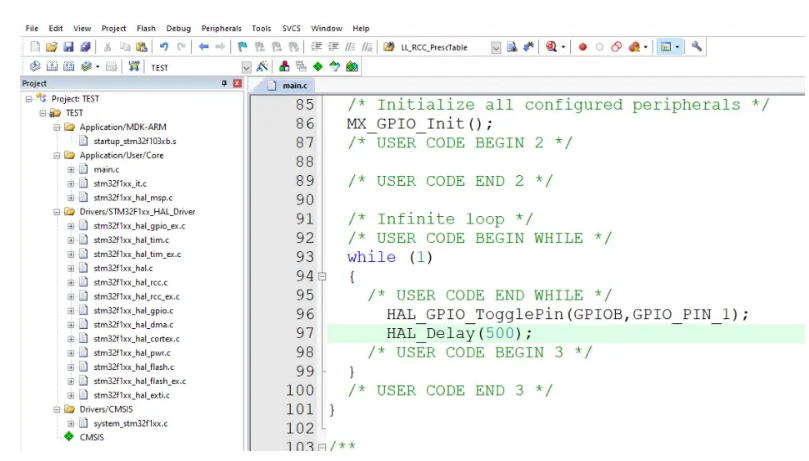
Task: Redo the last edit
Action: click(181, 47)
